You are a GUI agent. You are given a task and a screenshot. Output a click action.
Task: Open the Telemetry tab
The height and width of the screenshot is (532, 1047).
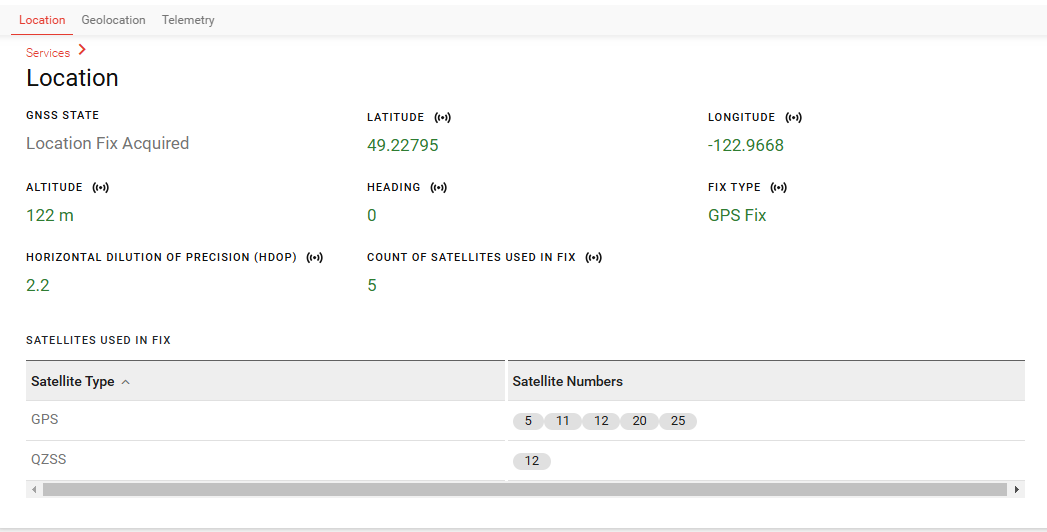point(188,20)
